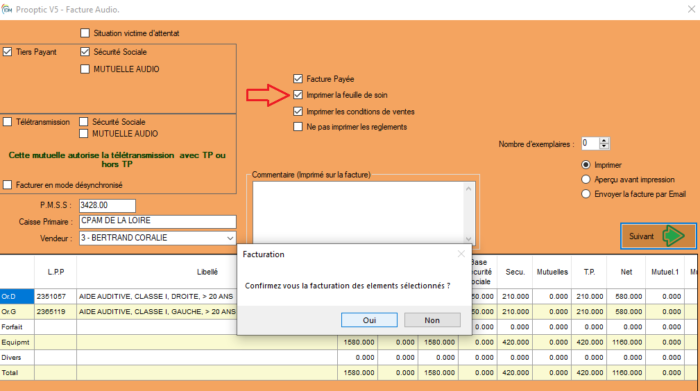Viewport: 700px width, 391px height.
Task: Select the Divers row header
Action: [x=17, y=358]
